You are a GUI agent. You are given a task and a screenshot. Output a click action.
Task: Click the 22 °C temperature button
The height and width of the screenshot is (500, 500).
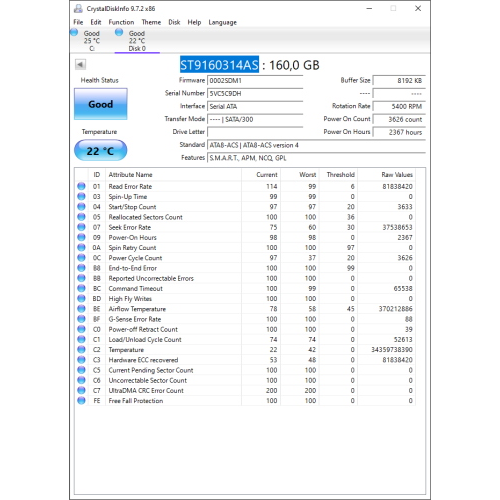click(x=101, y=151)
